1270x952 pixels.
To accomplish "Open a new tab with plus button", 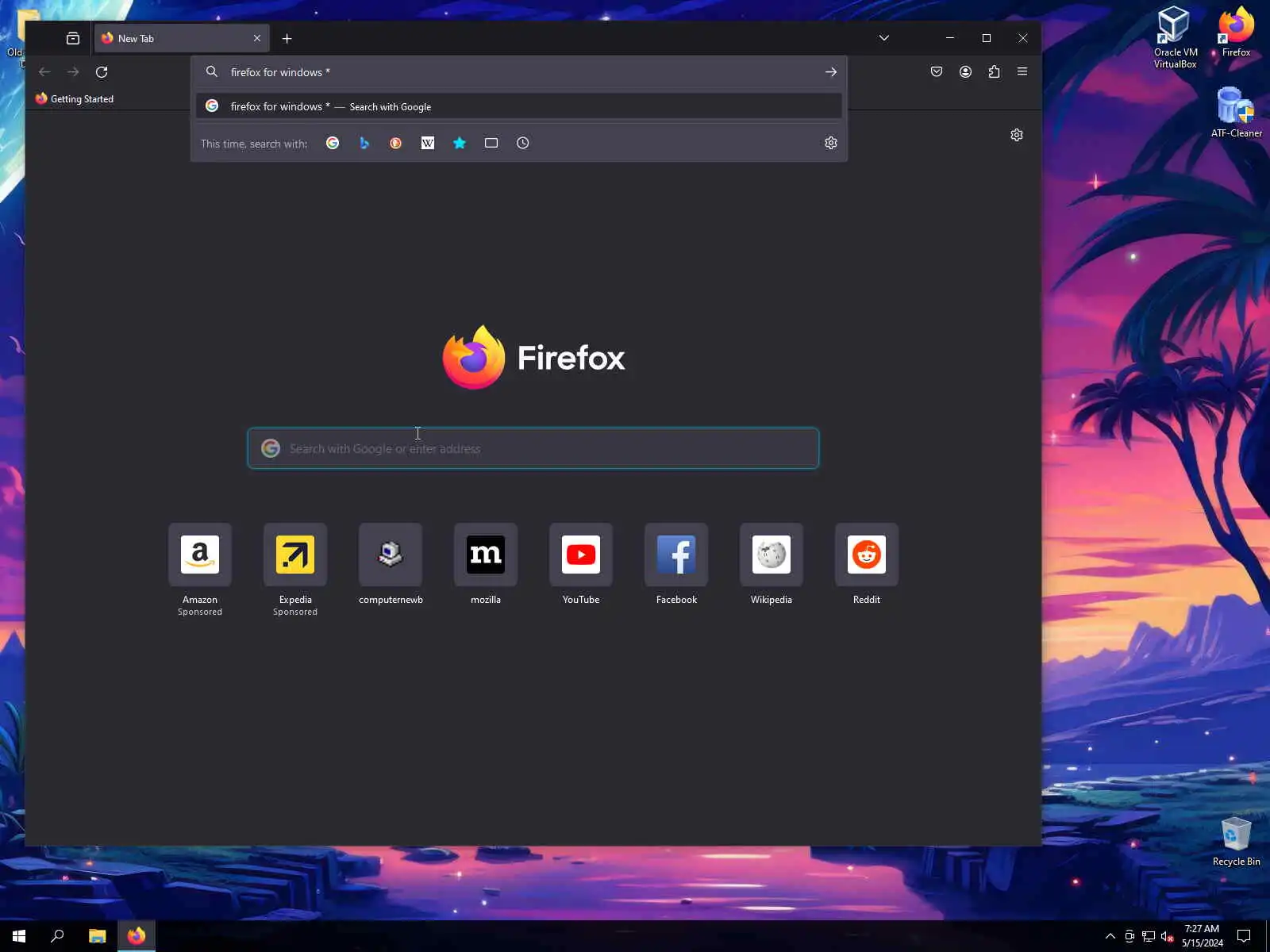I will pos(287,38).
